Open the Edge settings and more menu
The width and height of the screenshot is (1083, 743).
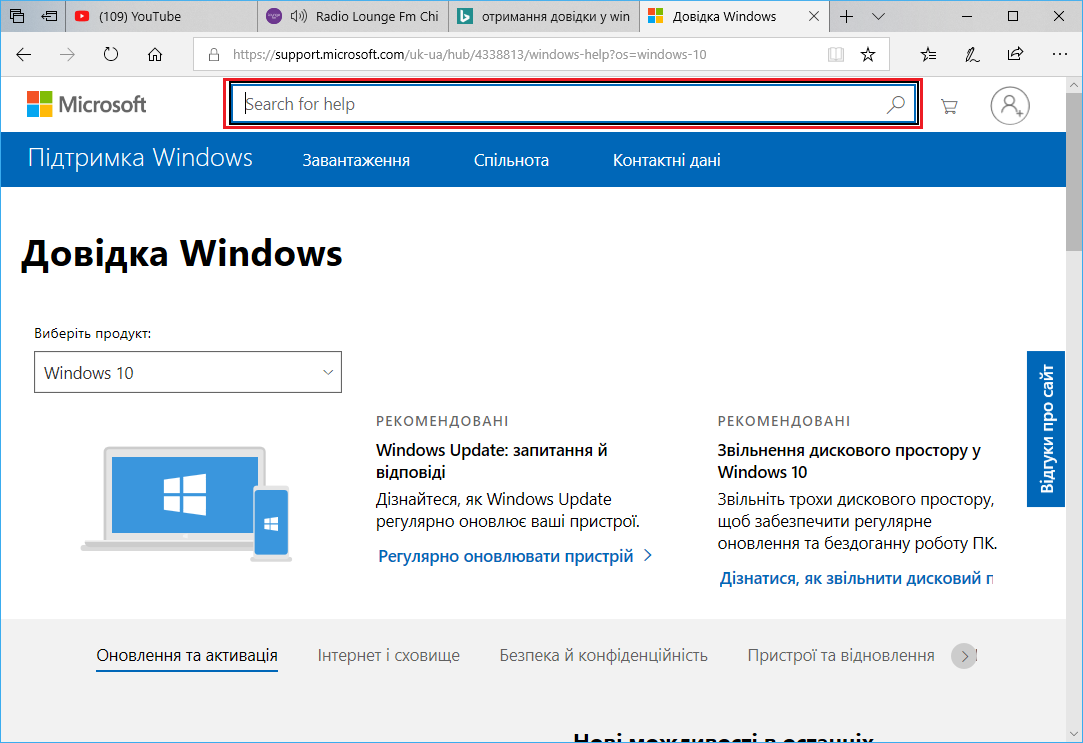pyautogui.click(x=1060, y=55)
